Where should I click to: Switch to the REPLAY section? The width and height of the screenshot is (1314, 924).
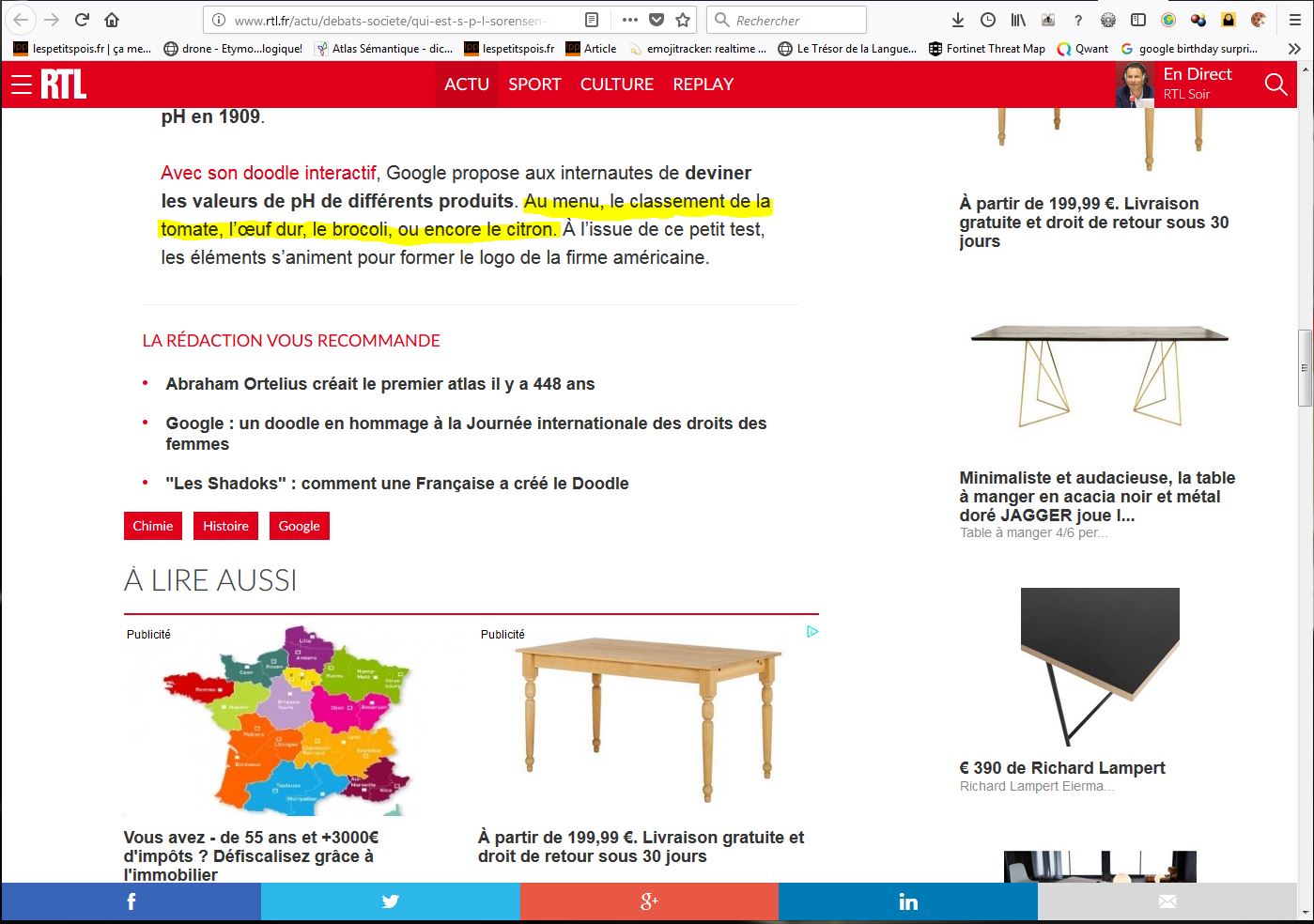coord(703,85)
